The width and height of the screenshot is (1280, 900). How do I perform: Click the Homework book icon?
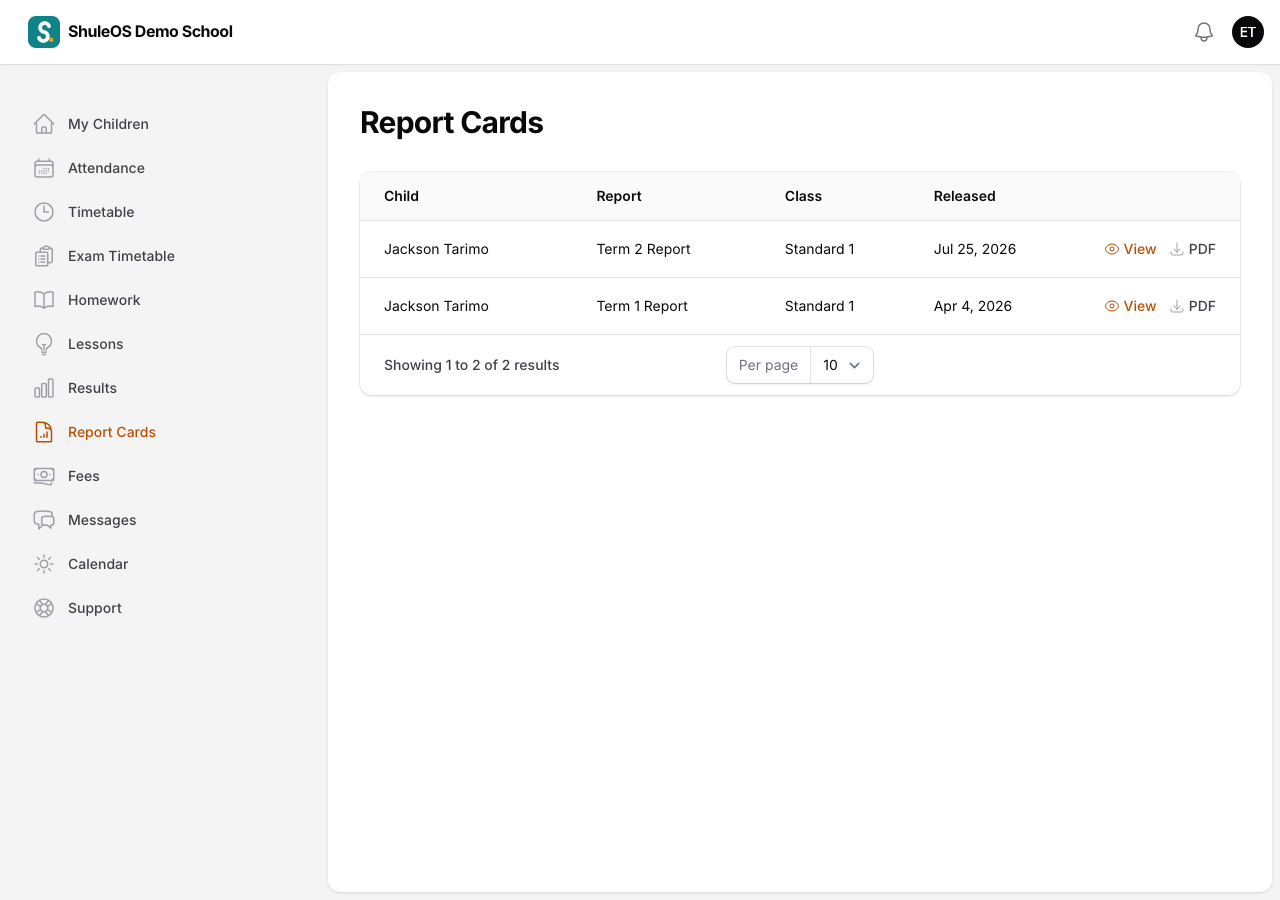pyautogui.click(x=44, y=300)
